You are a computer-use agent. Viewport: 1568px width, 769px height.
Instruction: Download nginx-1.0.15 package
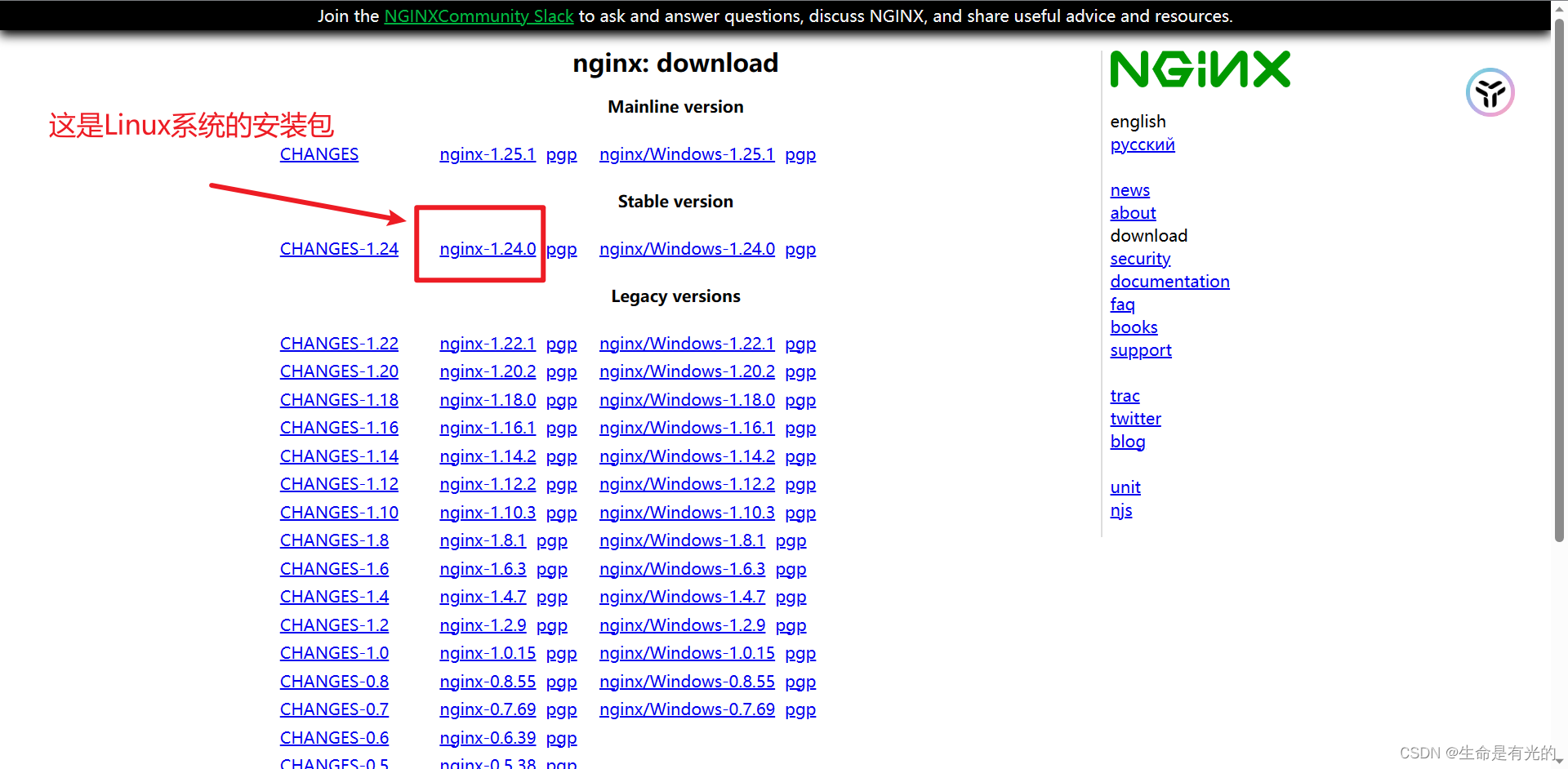(x=488, y=653)
